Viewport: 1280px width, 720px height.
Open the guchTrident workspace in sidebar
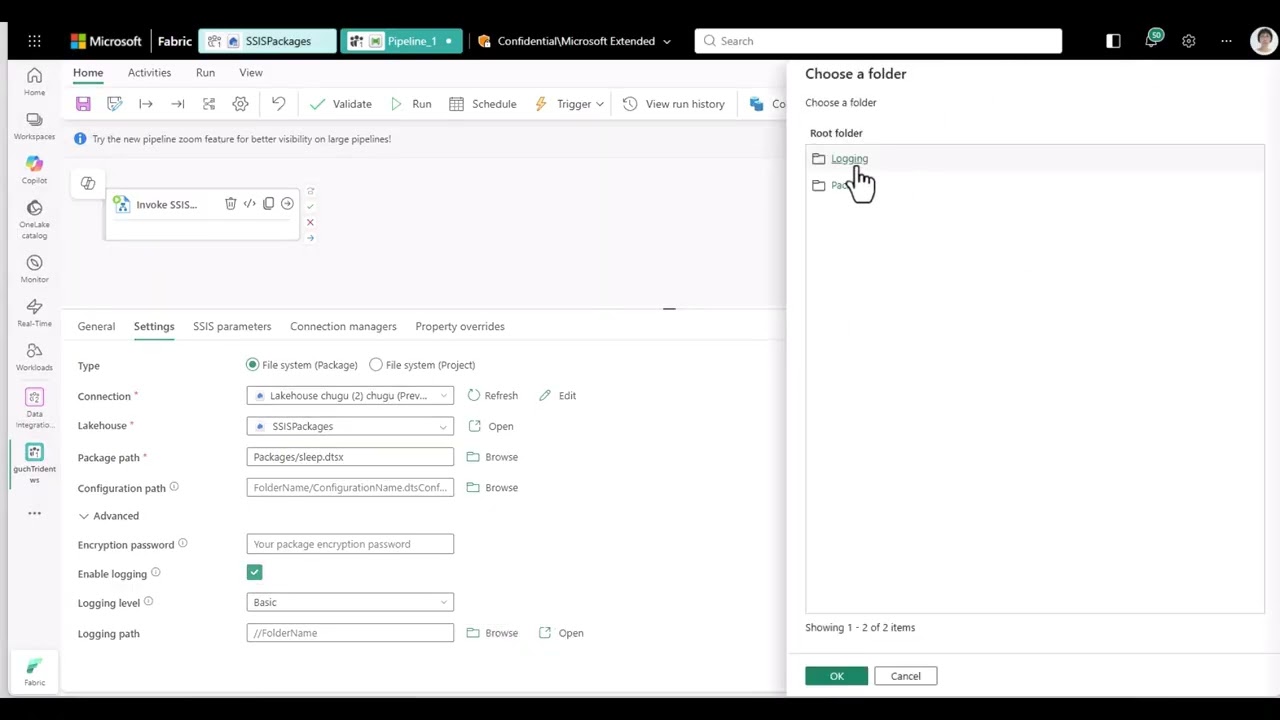(x=34, y=463)
